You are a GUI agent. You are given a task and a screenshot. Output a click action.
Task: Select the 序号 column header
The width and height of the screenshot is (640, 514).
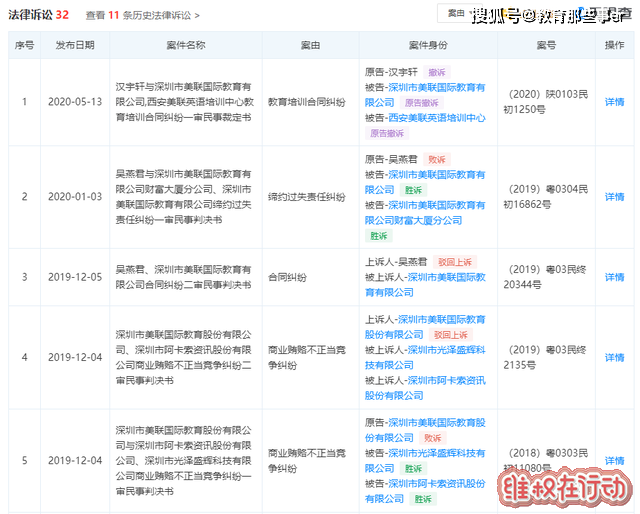pos(24,45)
